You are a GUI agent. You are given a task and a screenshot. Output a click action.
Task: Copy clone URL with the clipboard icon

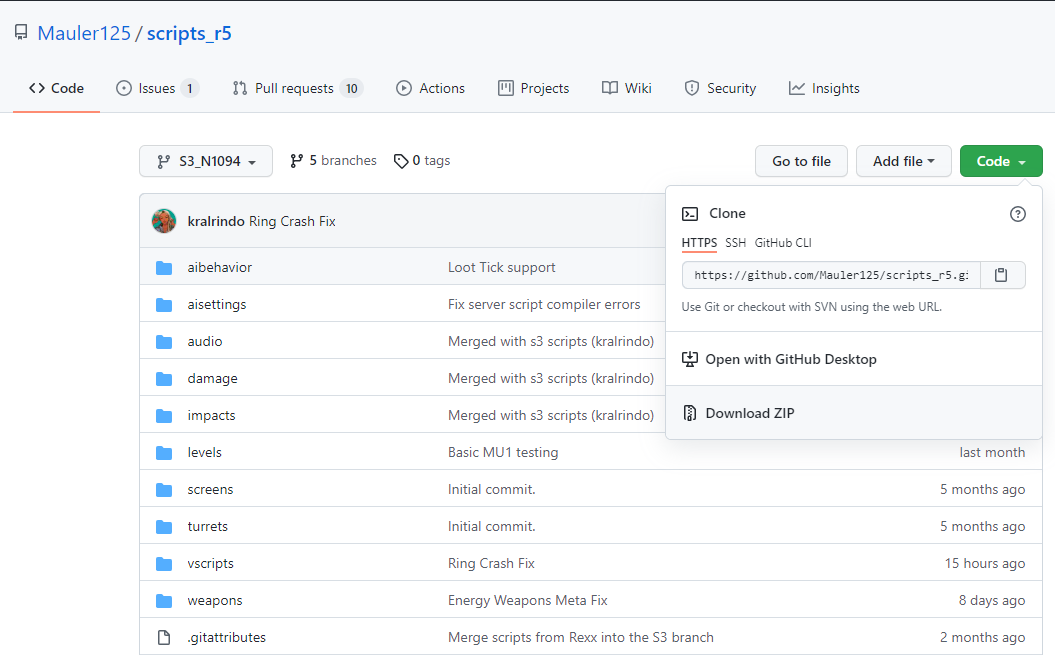(x=1002, y=275)
